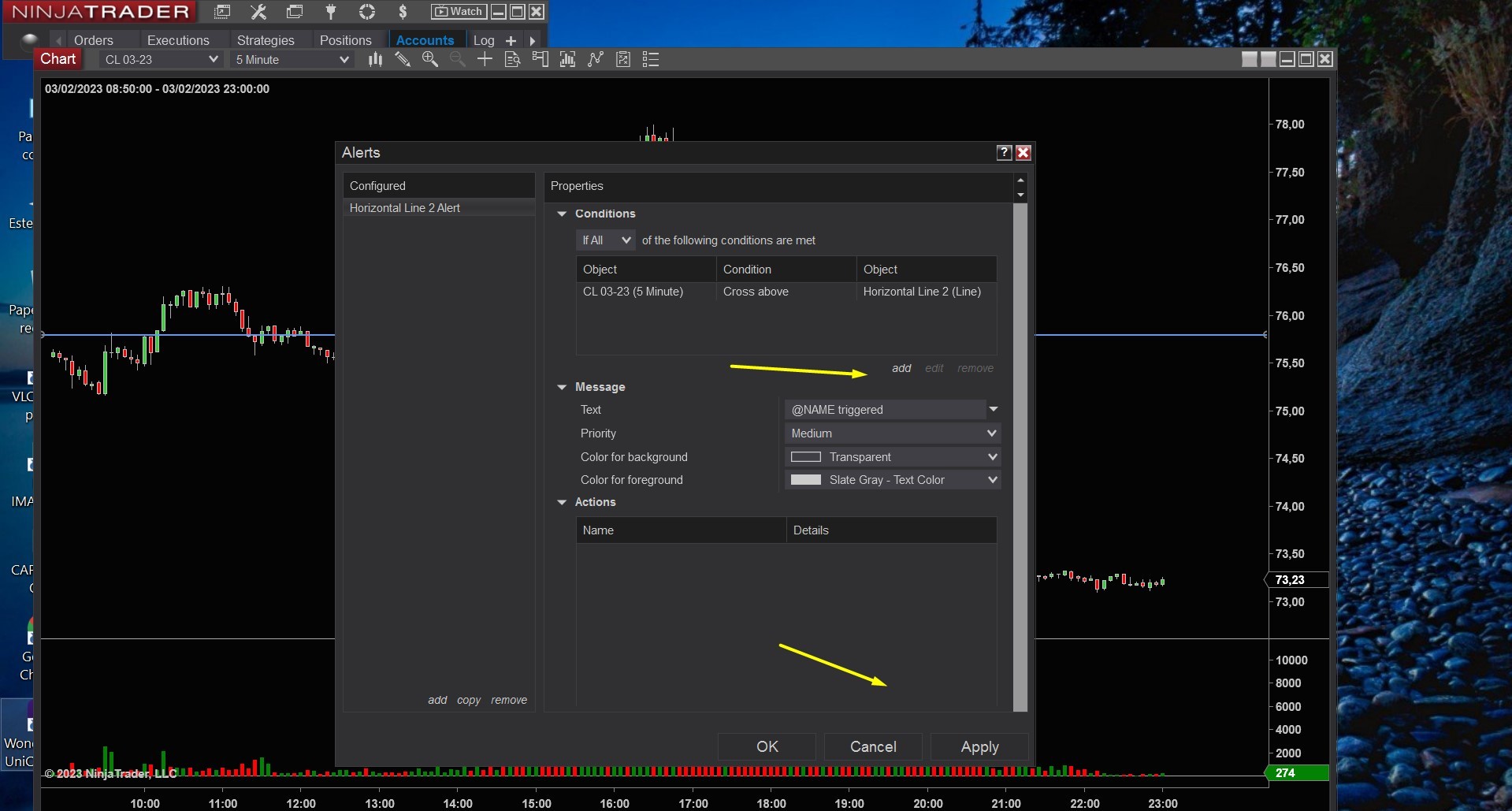Click the Connections plug icon
This screenshot has height=811, width=1512.
click(331, 12)
